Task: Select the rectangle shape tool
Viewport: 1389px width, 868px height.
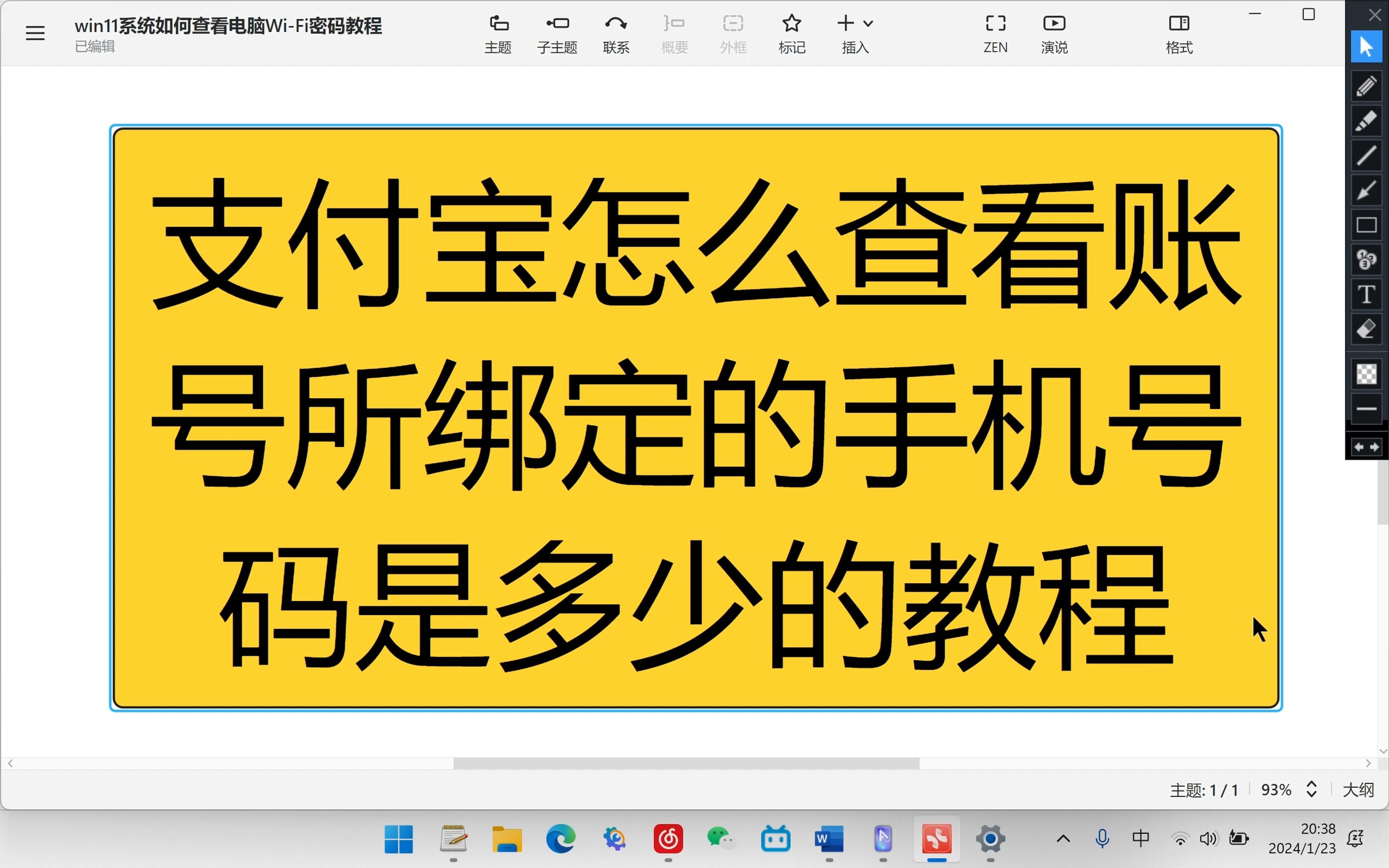Action: click(x=1366, y=225)
